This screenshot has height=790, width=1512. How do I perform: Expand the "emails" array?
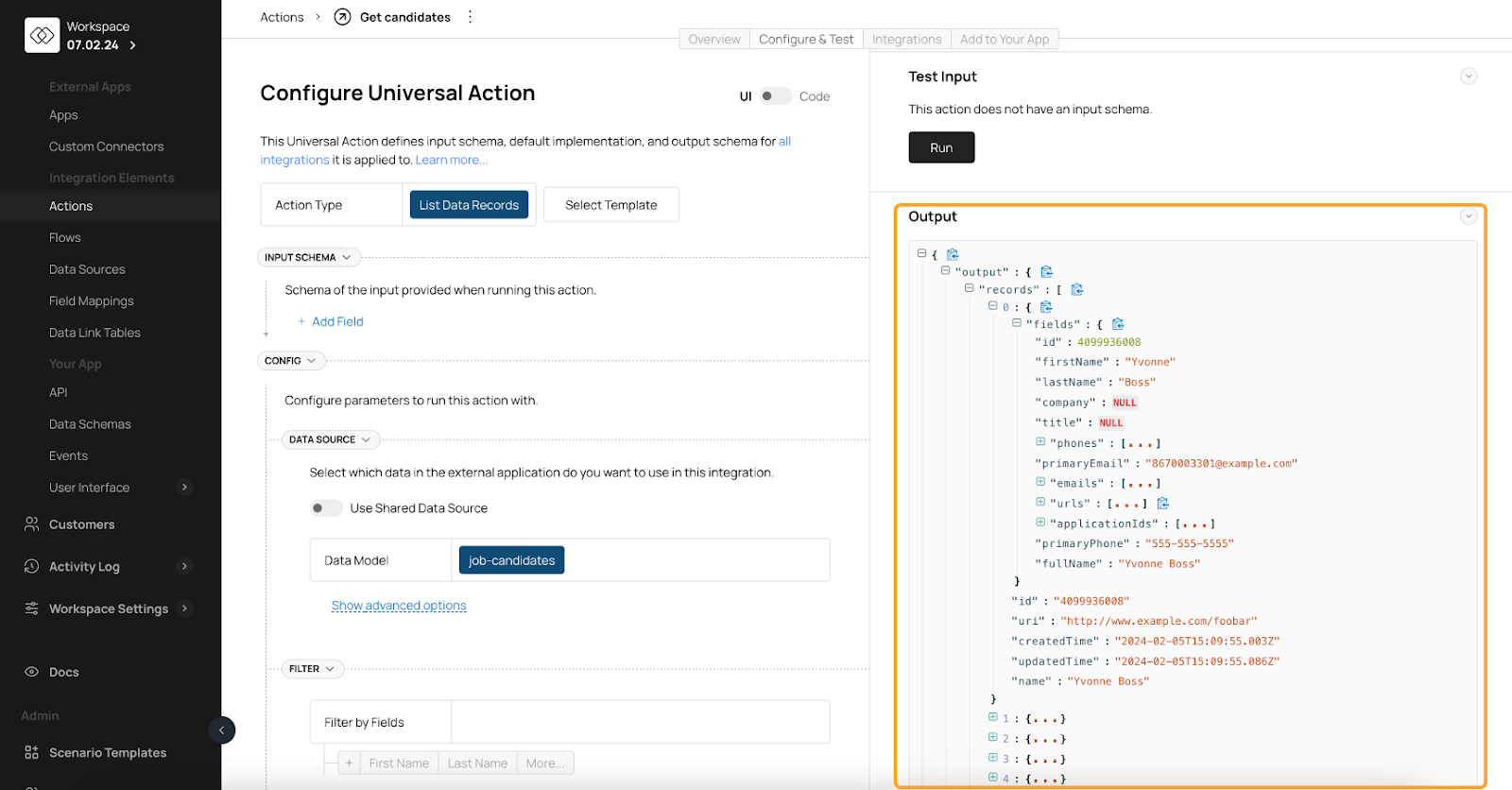(1040, 481)
